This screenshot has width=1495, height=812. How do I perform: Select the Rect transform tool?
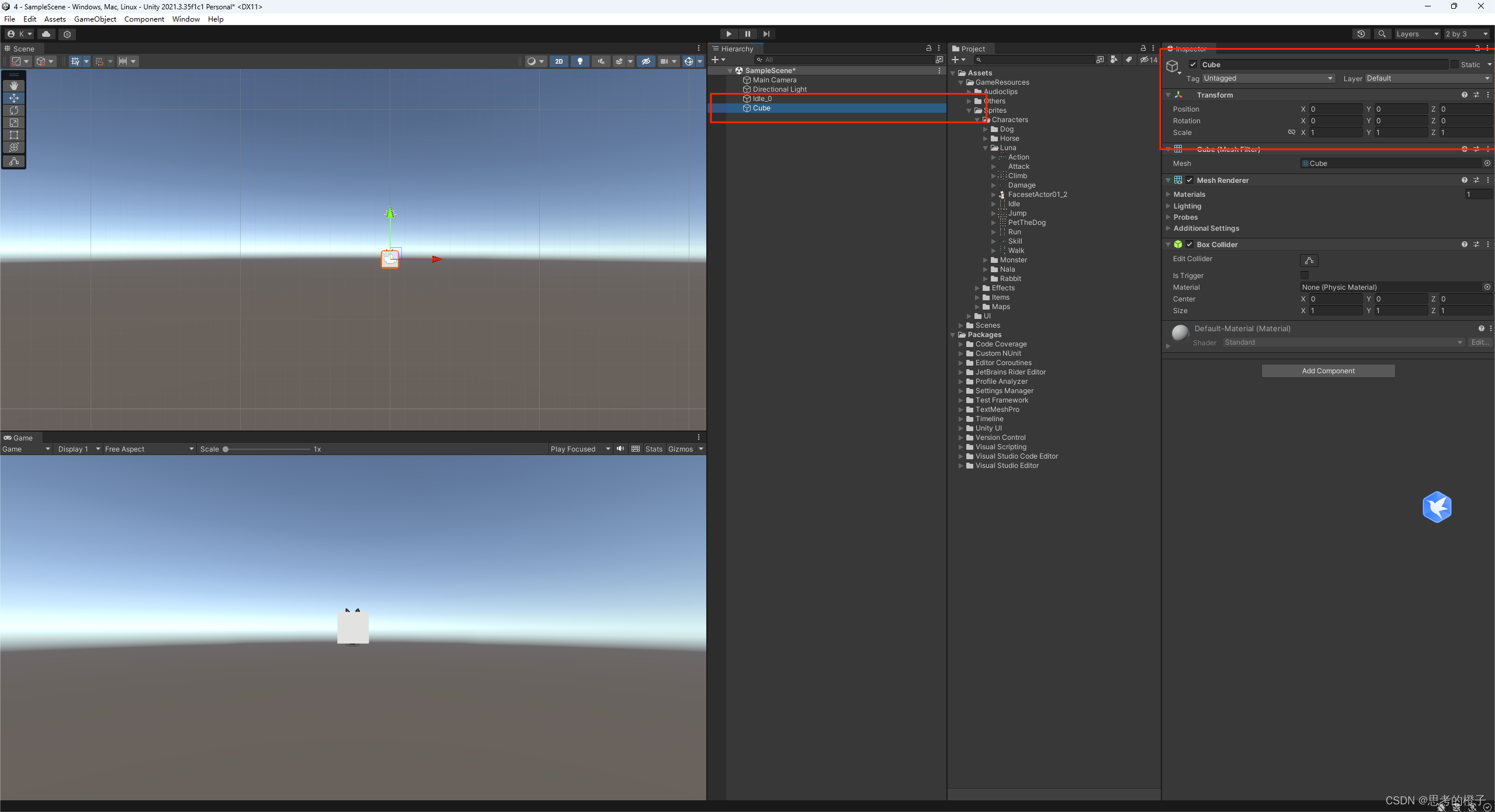click(x=14, y=135)
